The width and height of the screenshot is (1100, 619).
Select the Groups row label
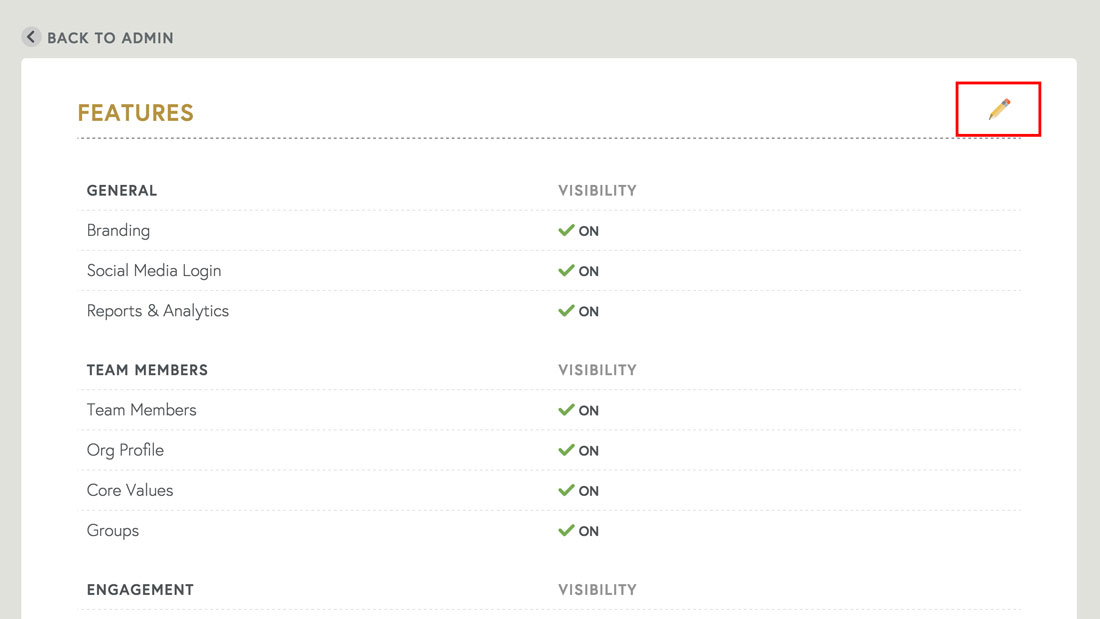coord(113,530)
